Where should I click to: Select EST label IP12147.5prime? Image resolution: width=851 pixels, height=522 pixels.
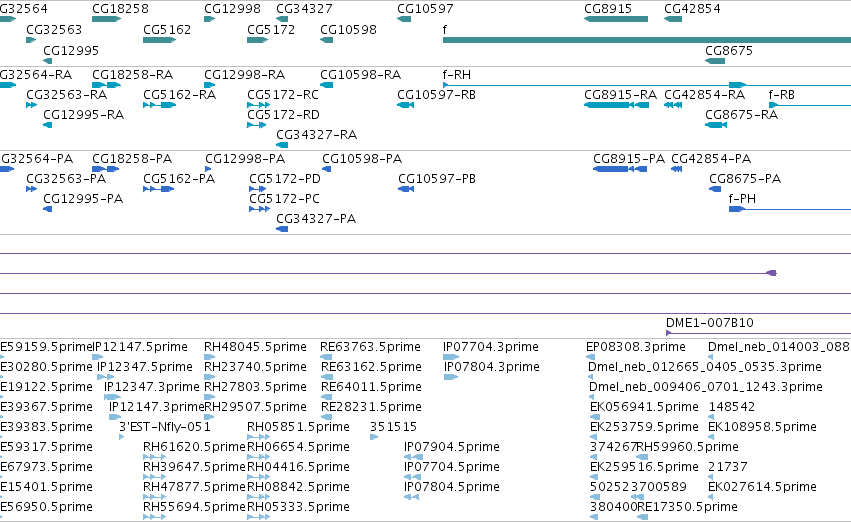pos(140,347)
